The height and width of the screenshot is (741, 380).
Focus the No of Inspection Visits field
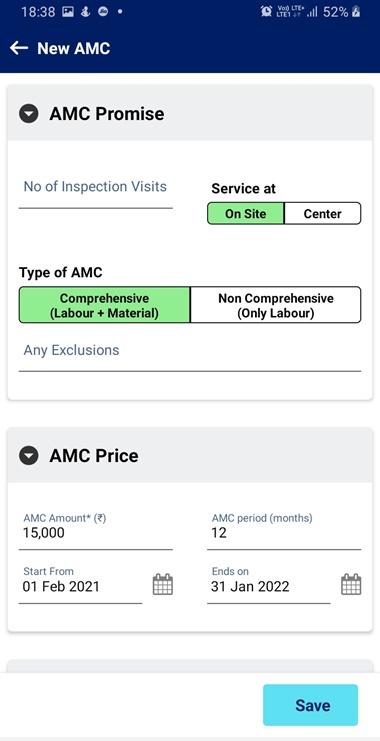(x=95, y=191)
